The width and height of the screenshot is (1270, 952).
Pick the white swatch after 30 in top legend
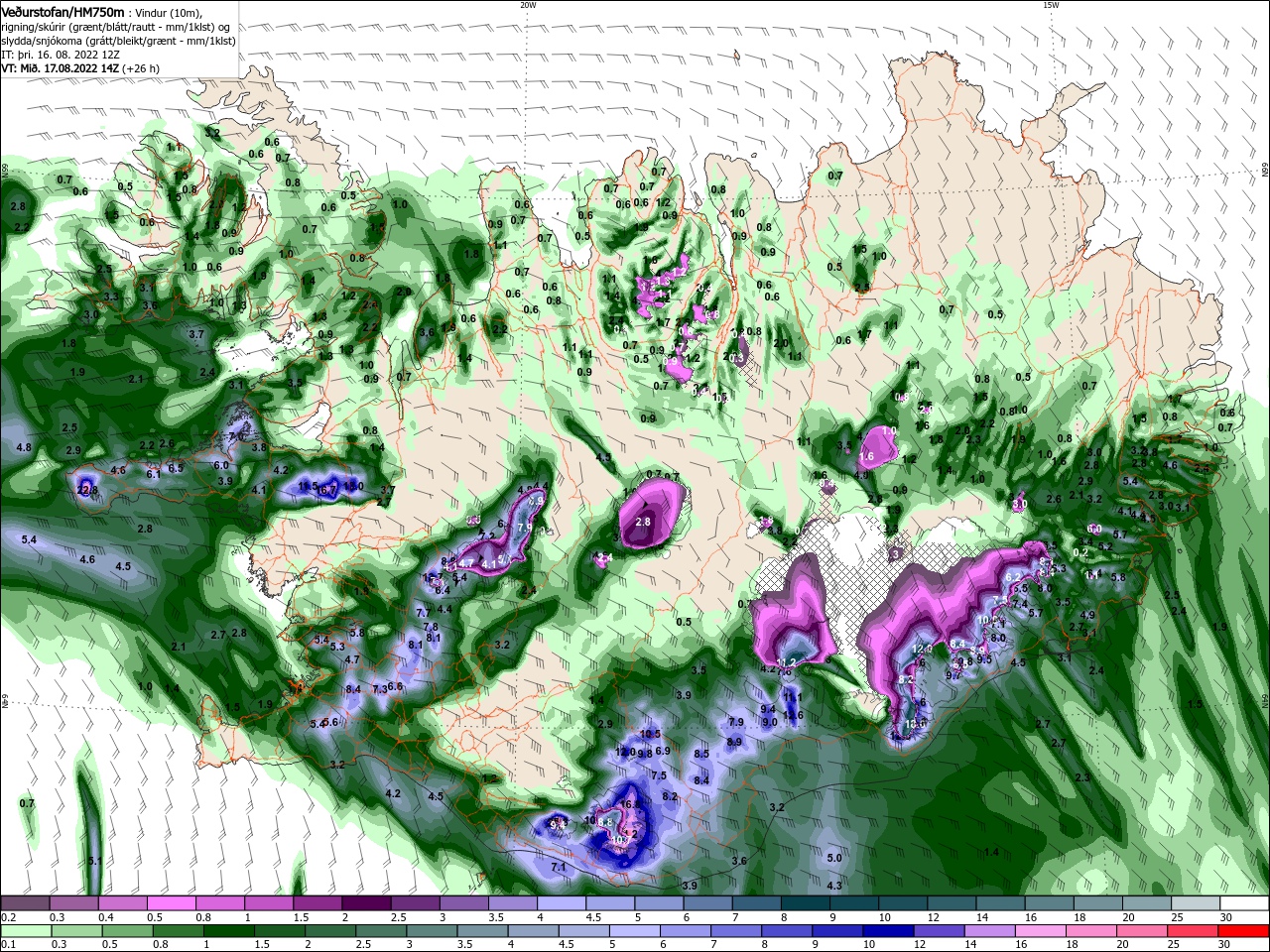pyautogui.click(x=1245, y=903)
